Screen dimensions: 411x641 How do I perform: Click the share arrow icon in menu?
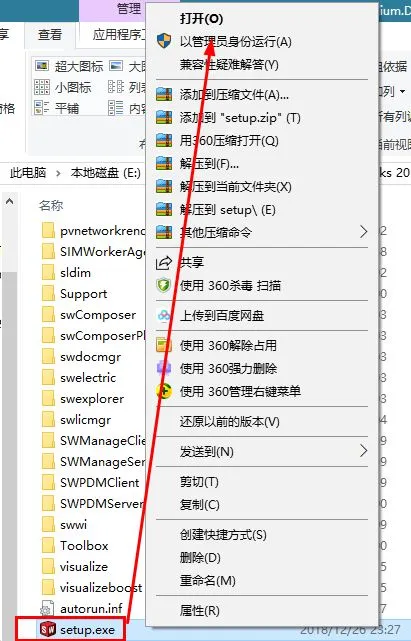[164, 262]
